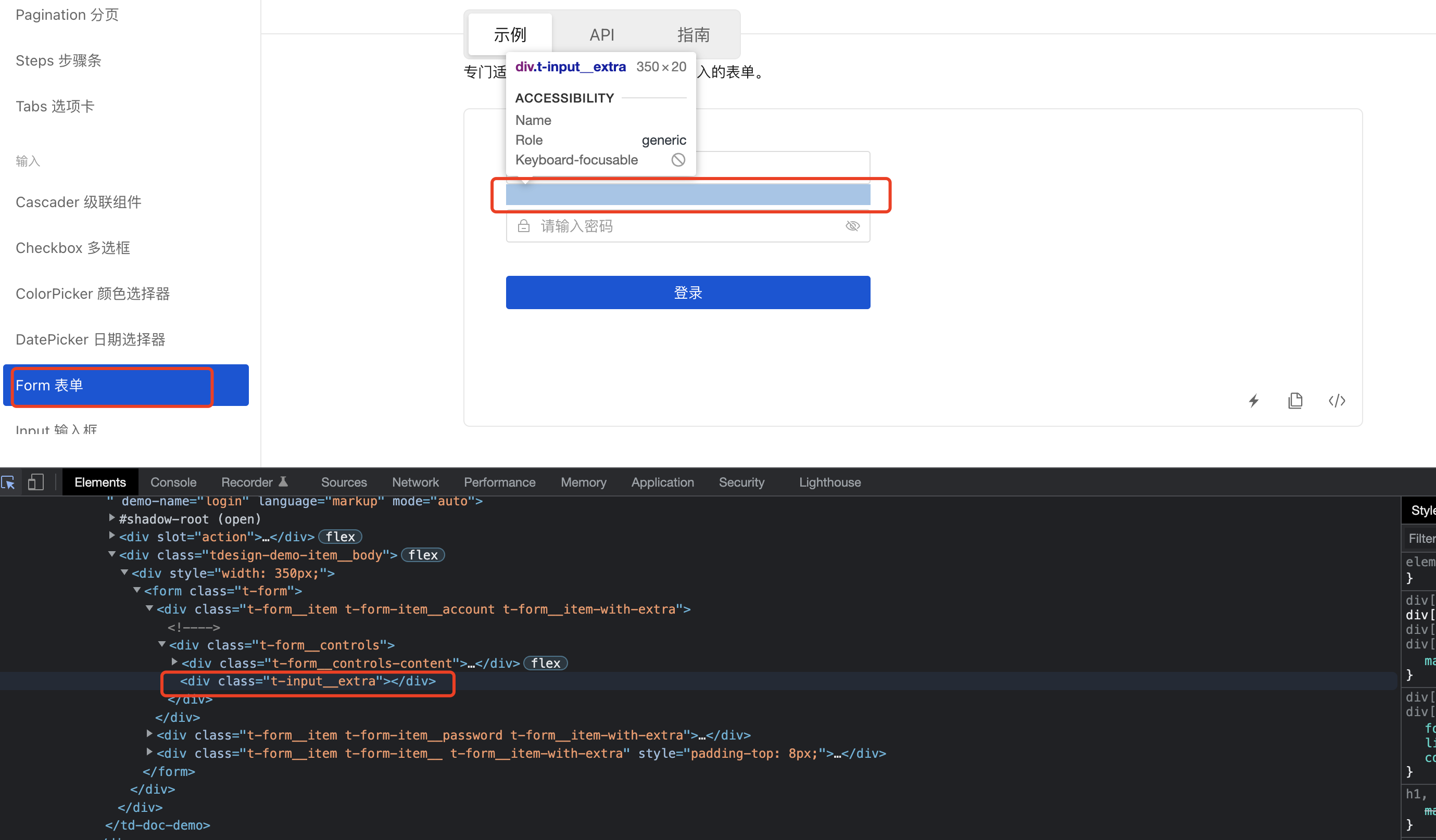Click the lightning icon on the demo card
The height and width of the screenshot is (840, 1436).
pos(1253,401)
